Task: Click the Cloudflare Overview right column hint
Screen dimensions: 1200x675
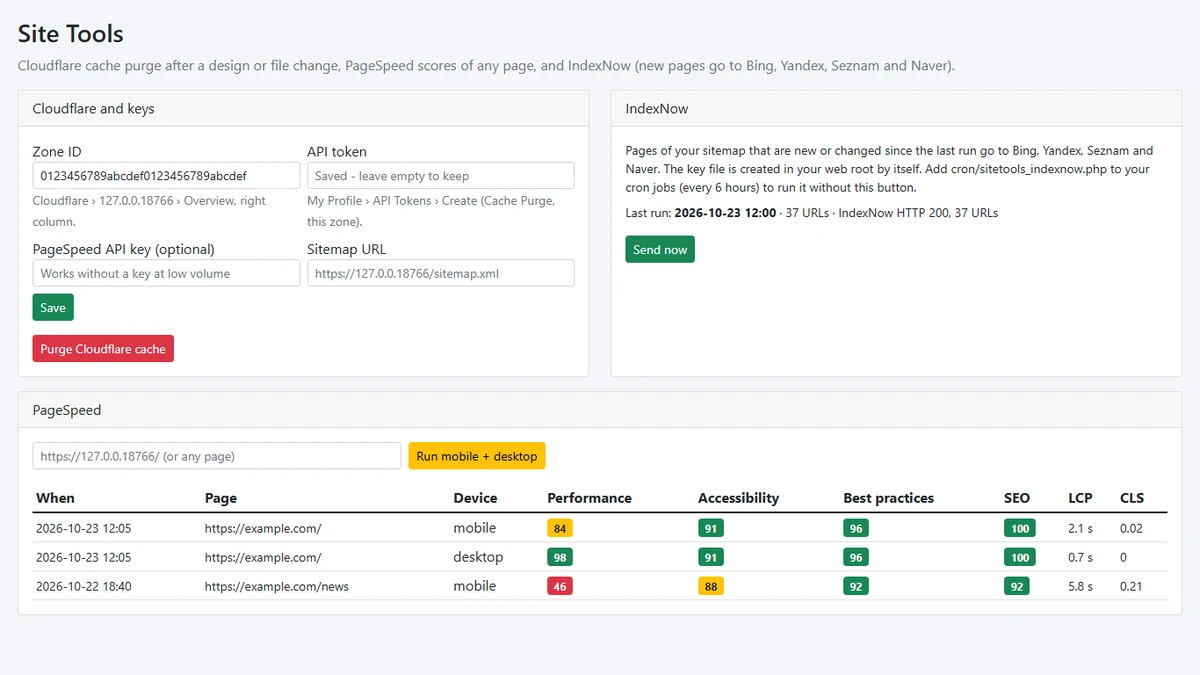Action: (x=149, y=211)
